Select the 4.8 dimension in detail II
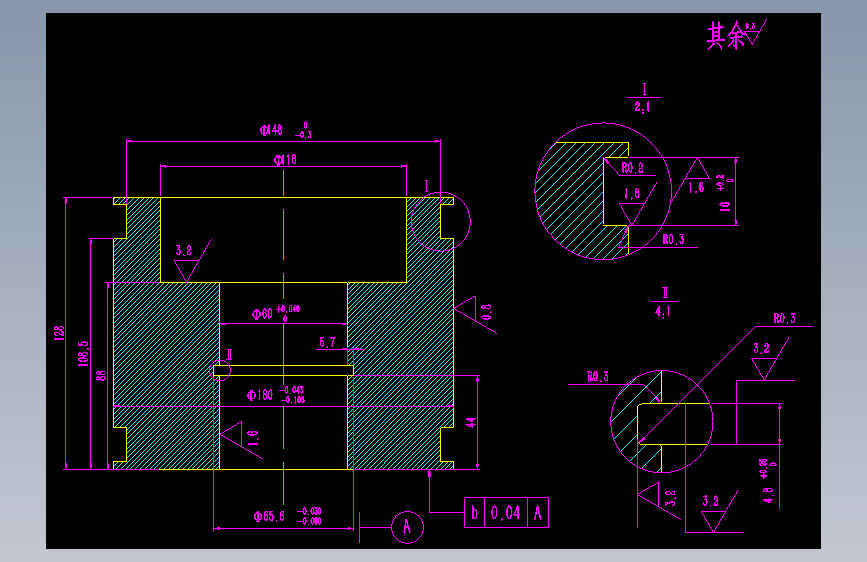 click(x=769, y=481)
